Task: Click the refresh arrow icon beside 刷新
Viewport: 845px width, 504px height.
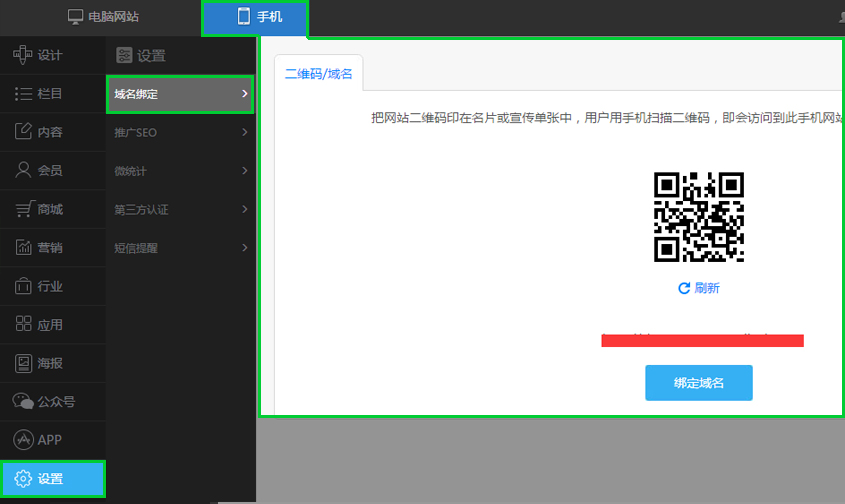Action: coord(684,288)
